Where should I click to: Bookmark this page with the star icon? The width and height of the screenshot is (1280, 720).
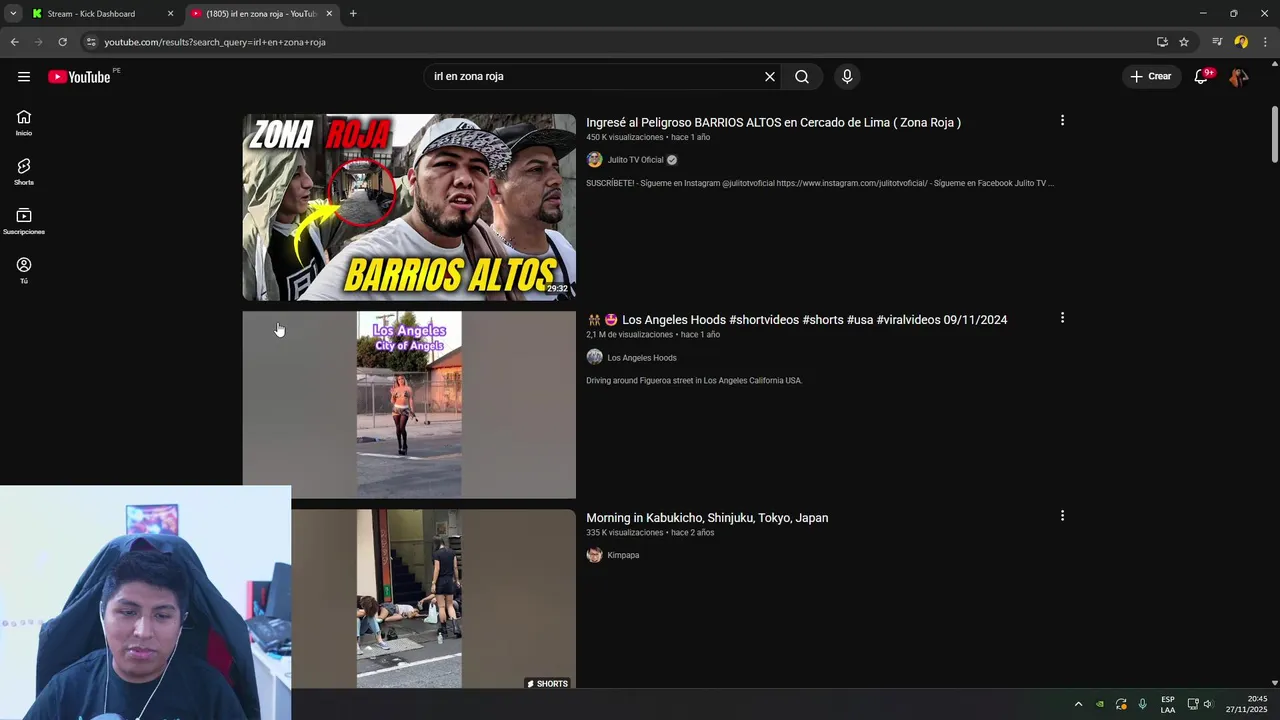point(1184,42)
